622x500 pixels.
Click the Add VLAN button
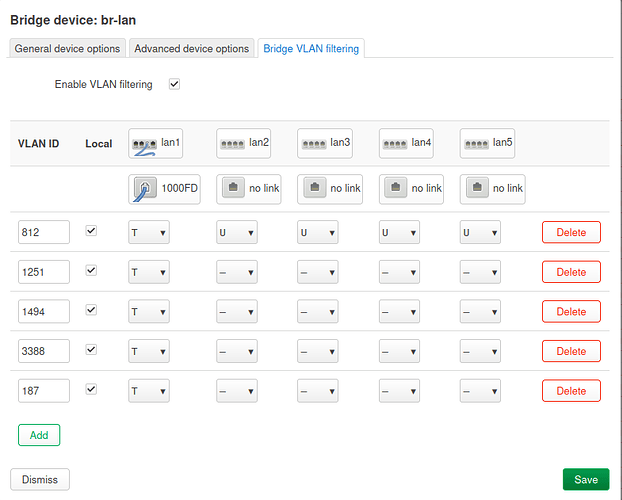tap(39, 435)
